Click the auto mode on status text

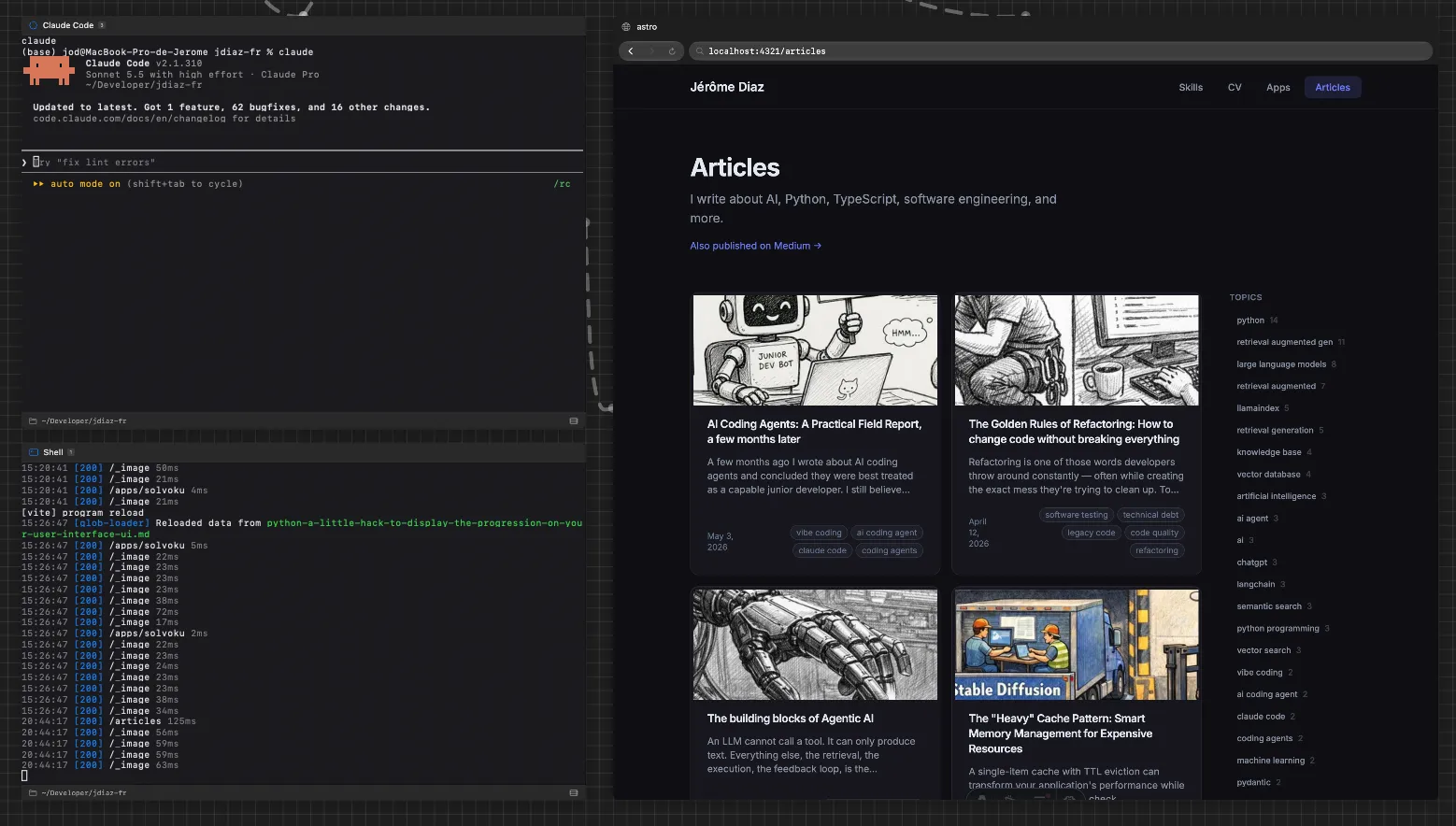(x=85, y=184)
